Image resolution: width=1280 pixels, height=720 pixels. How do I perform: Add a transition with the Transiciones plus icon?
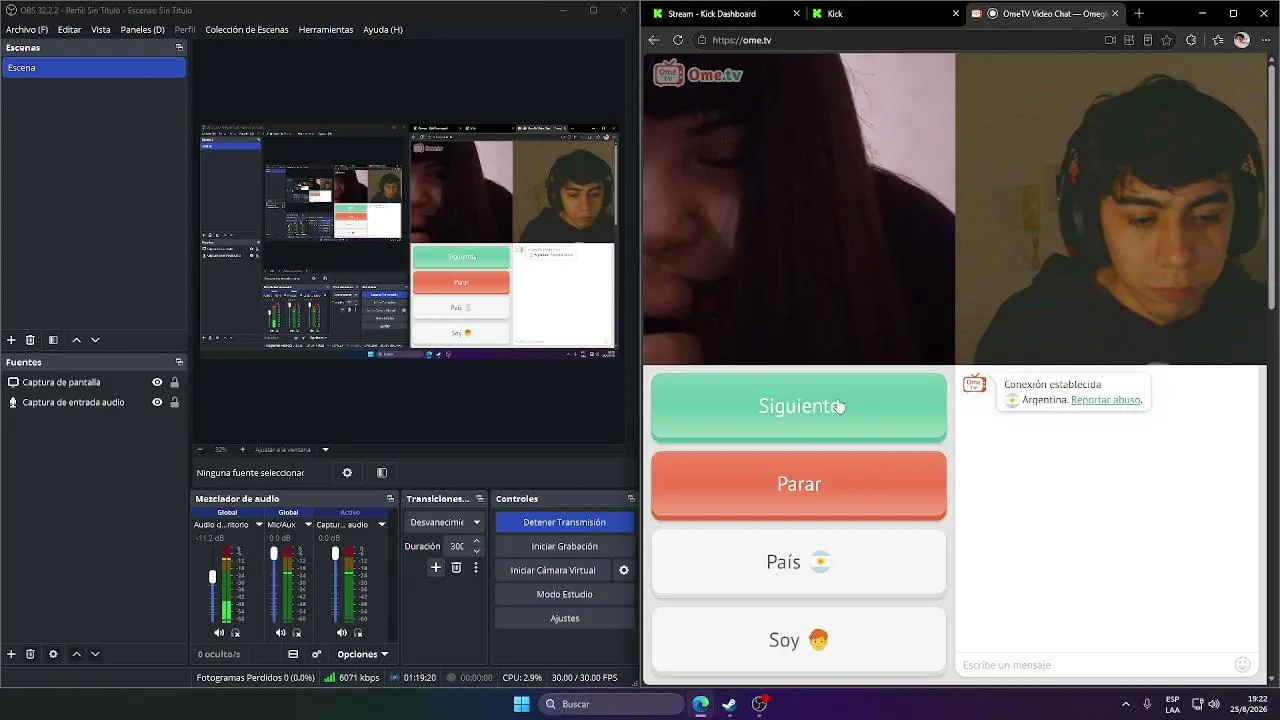coord(436,567)
